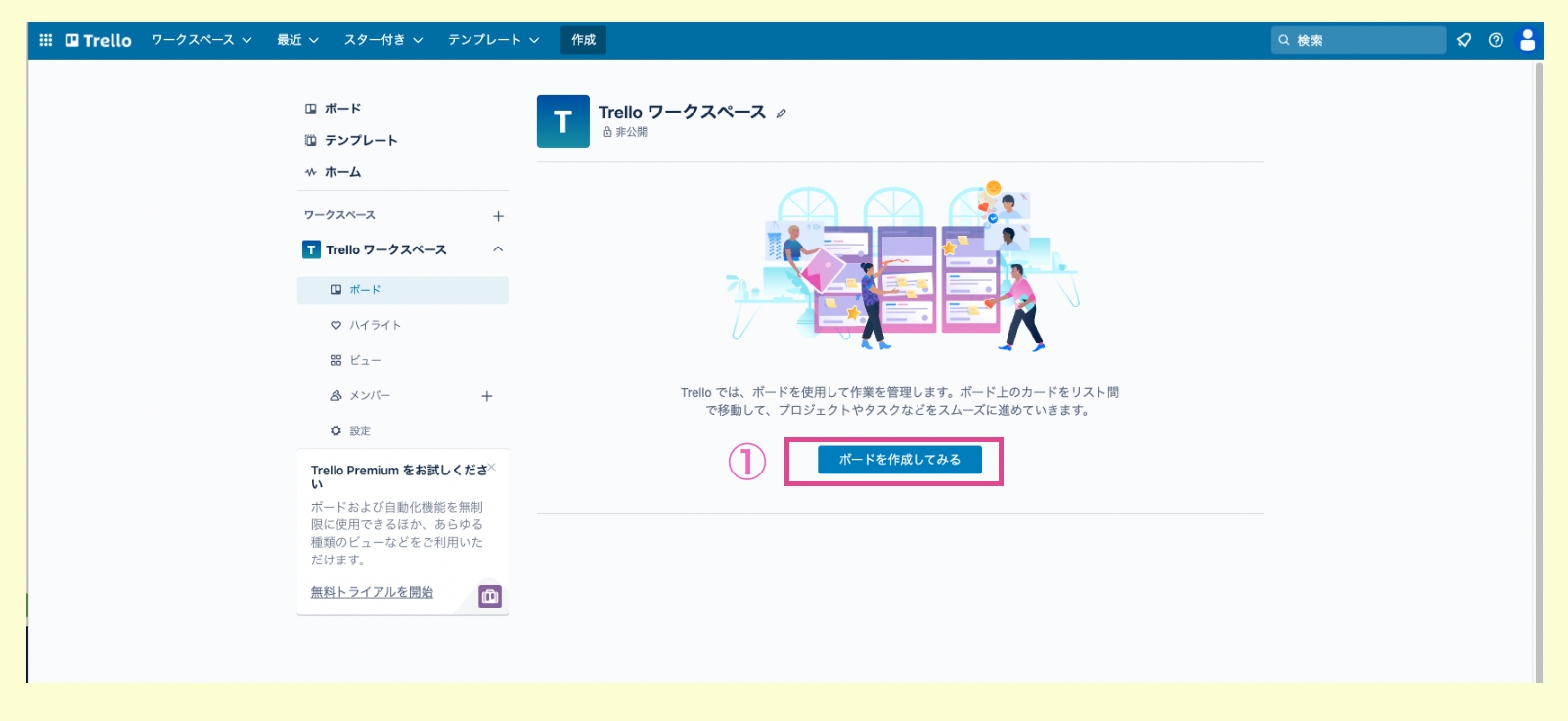Open the workspace ボード sub-item
The width and height of the screenshot is (1568, 721).
(x=403, y=291)
